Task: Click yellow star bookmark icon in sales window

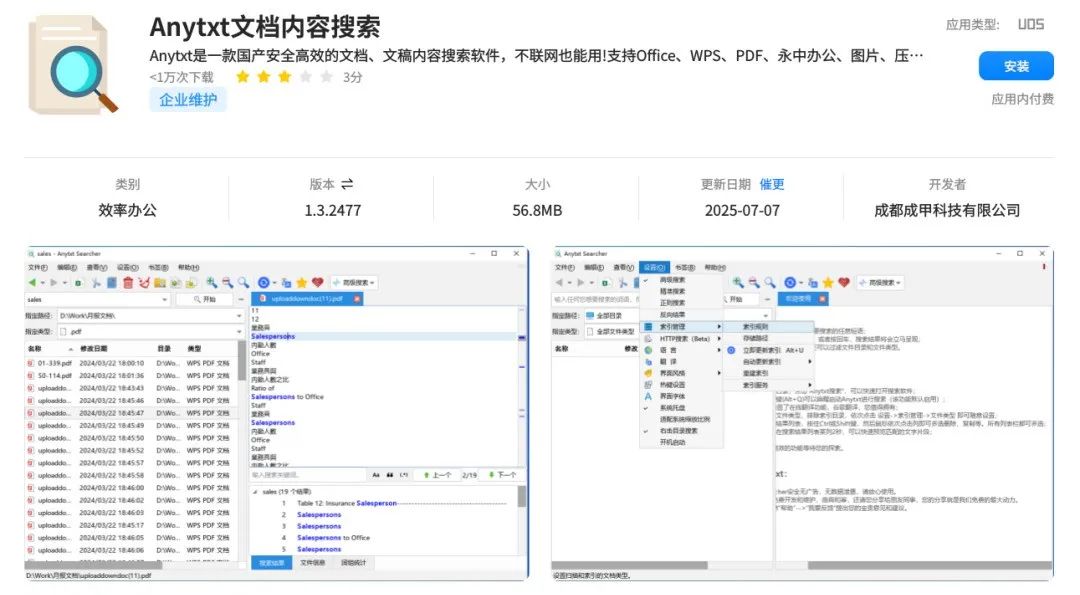Action: 302,282
